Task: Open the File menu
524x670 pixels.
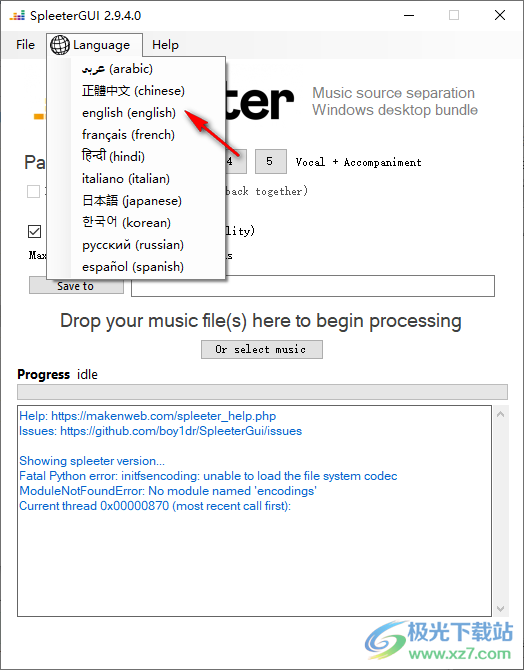Action: 25,45
